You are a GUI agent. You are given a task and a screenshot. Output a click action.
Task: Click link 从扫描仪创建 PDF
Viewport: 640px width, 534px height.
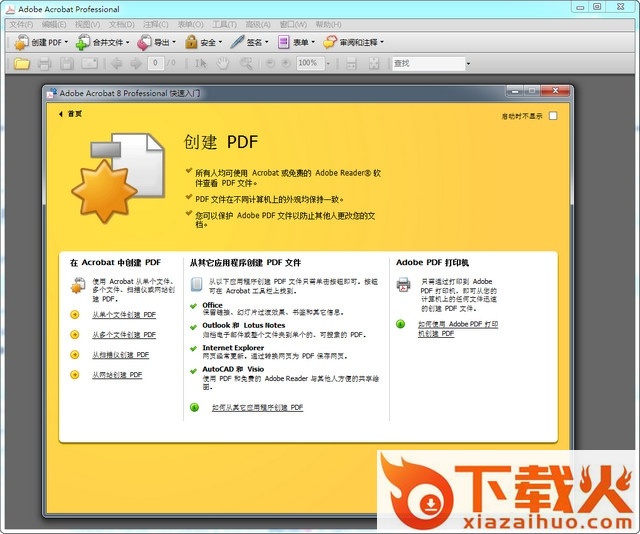point(120,355)
